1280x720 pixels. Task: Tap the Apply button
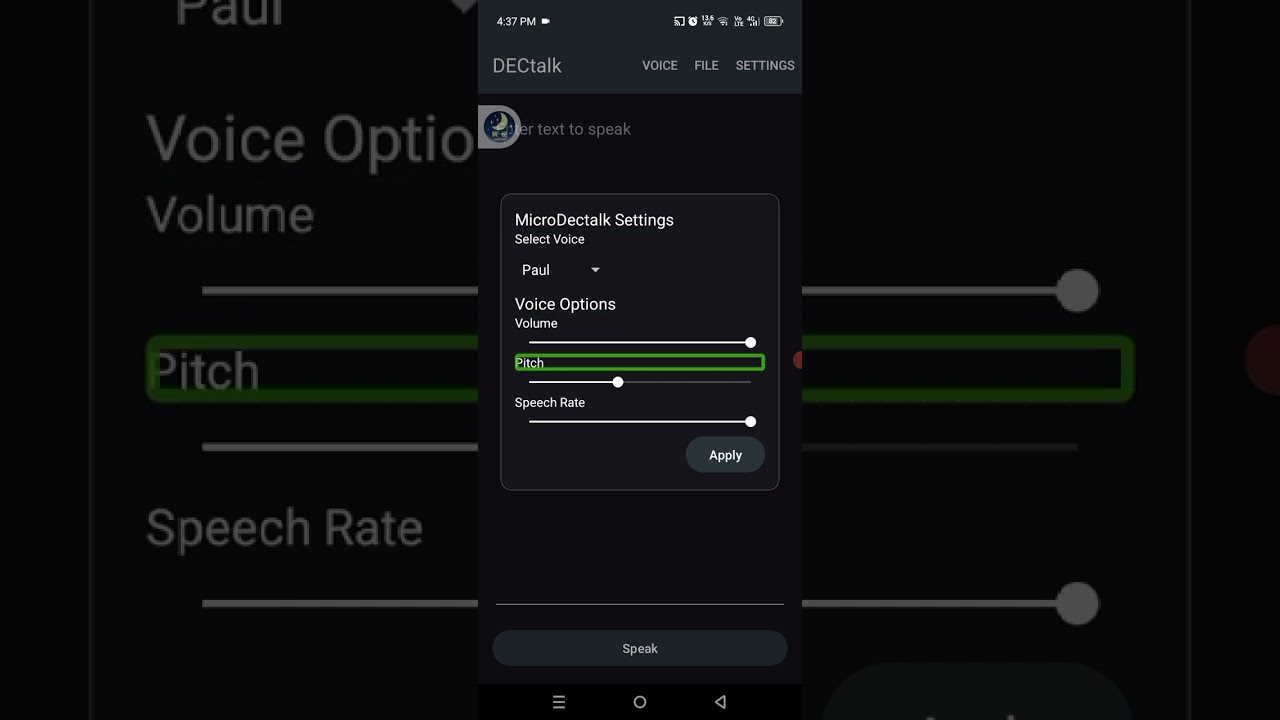tap(725, 455)
